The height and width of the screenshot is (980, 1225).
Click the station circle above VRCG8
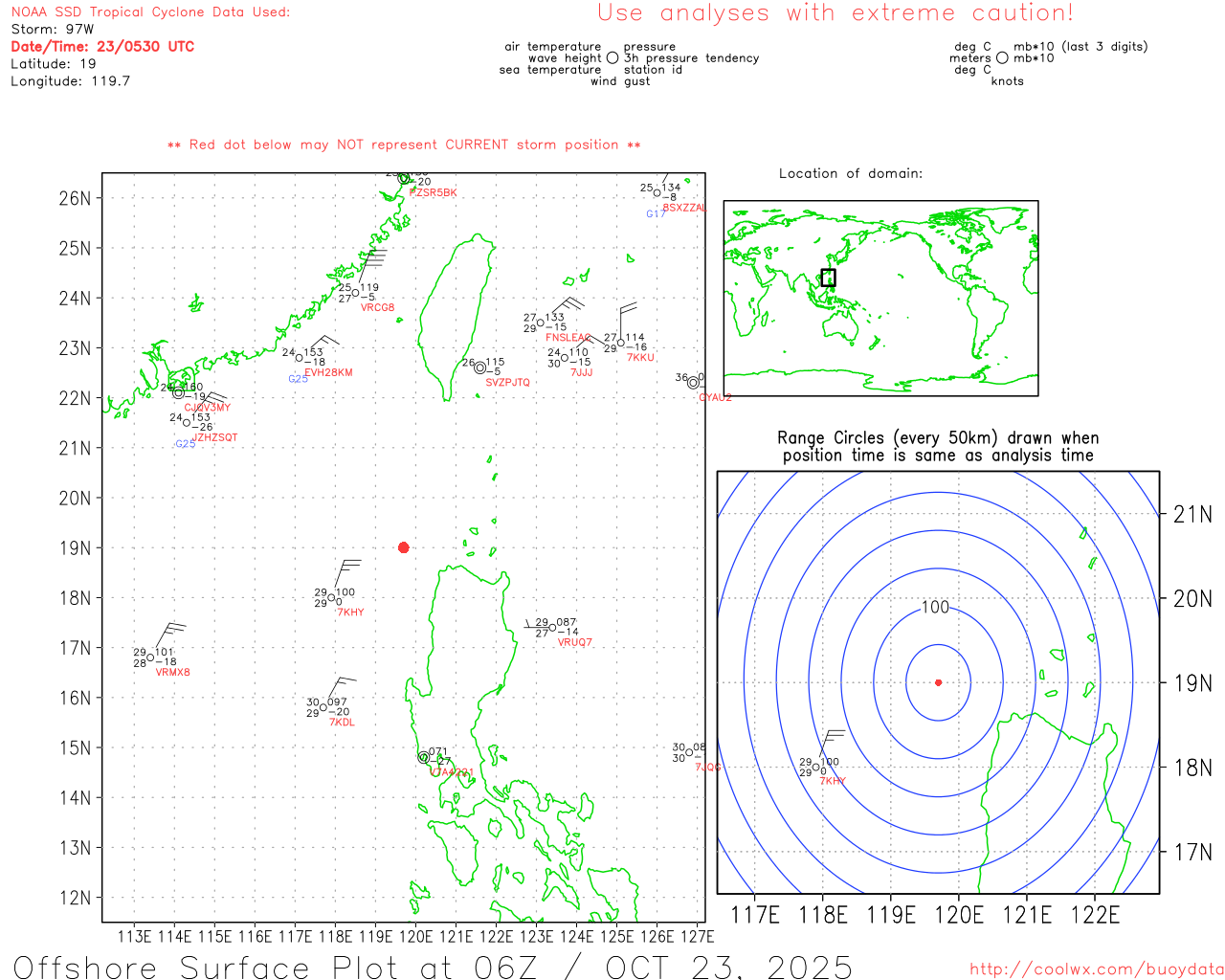coord(356,294)
